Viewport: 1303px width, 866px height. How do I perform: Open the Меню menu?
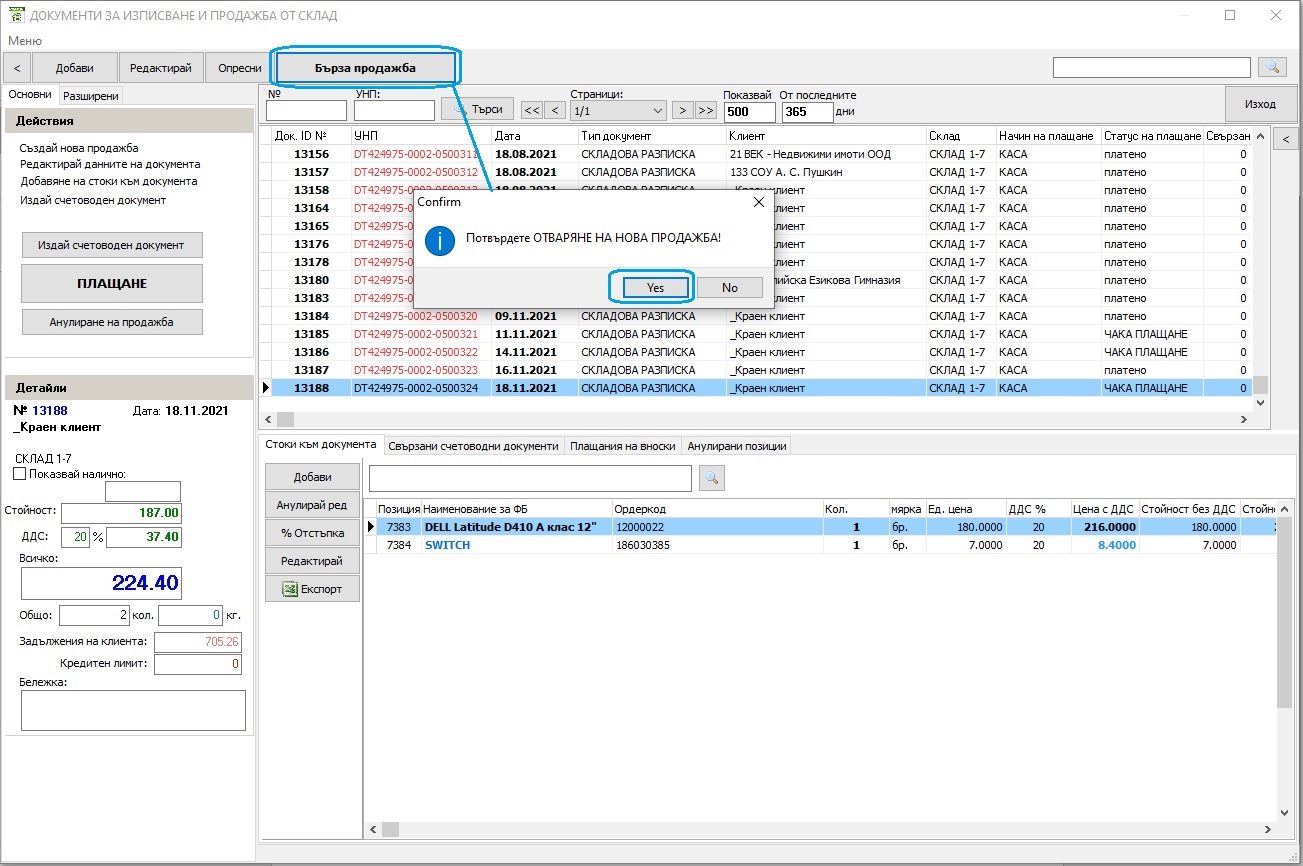[x=25, y=40]
